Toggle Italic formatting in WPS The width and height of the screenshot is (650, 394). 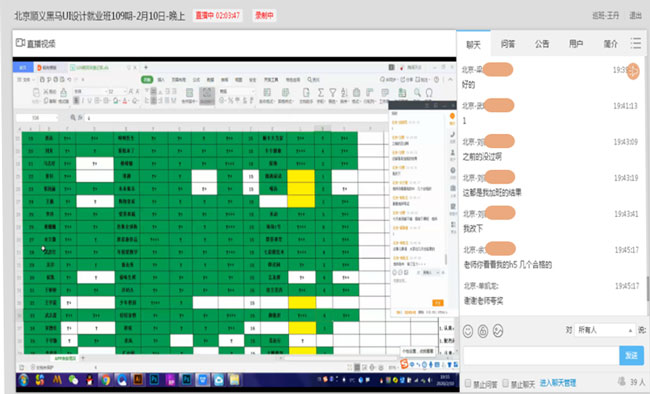(83, 101)
